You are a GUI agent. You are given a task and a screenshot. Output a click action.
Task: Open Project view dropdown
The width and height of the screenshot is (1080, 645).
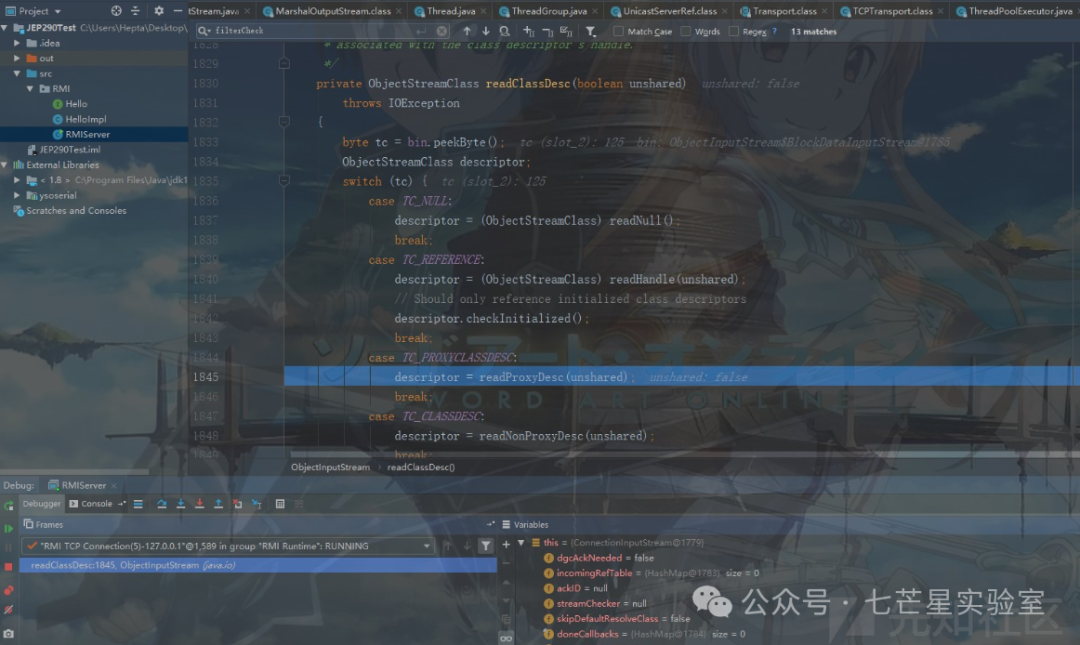tap(34, 11)
